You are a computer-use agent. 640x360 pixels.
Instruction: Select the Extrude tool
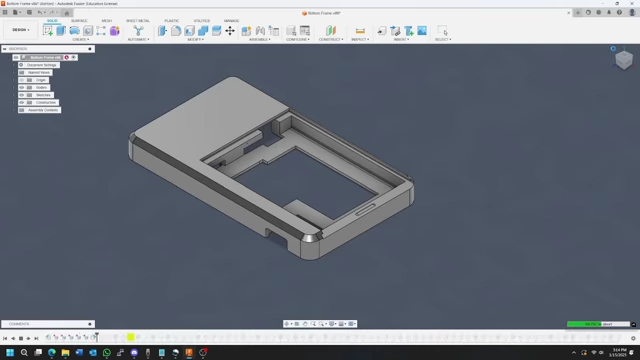pos(61,31)
